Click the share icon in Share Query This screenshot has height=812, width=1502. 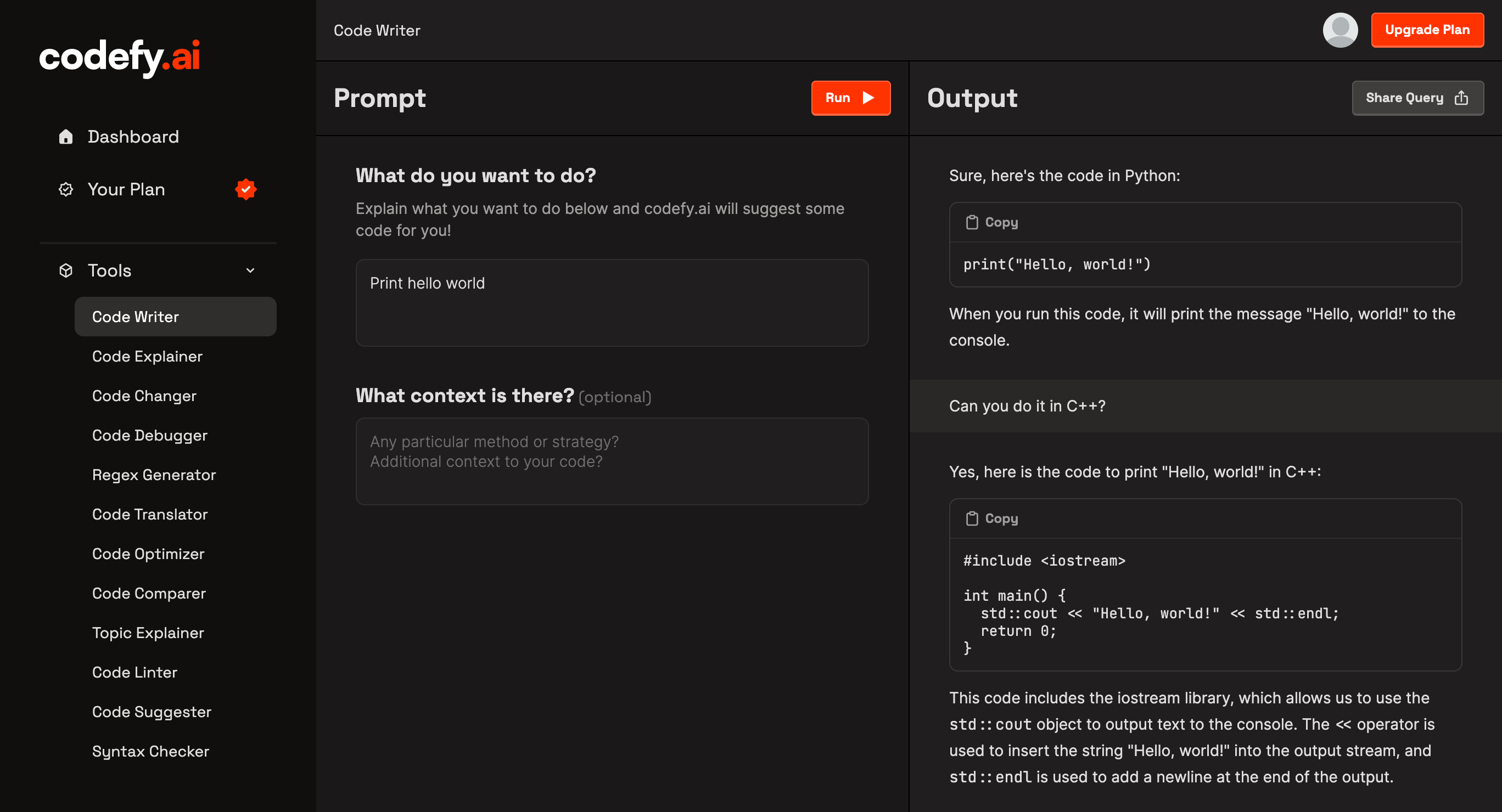[1461, 98]
